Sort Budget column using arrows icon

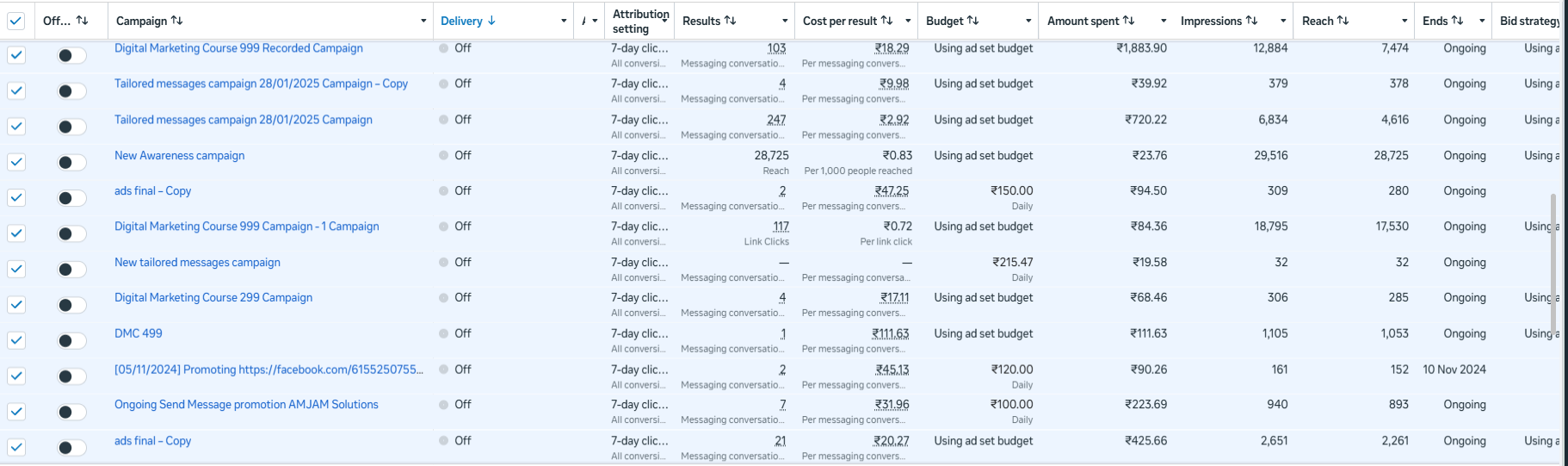[x=972, y=21]
